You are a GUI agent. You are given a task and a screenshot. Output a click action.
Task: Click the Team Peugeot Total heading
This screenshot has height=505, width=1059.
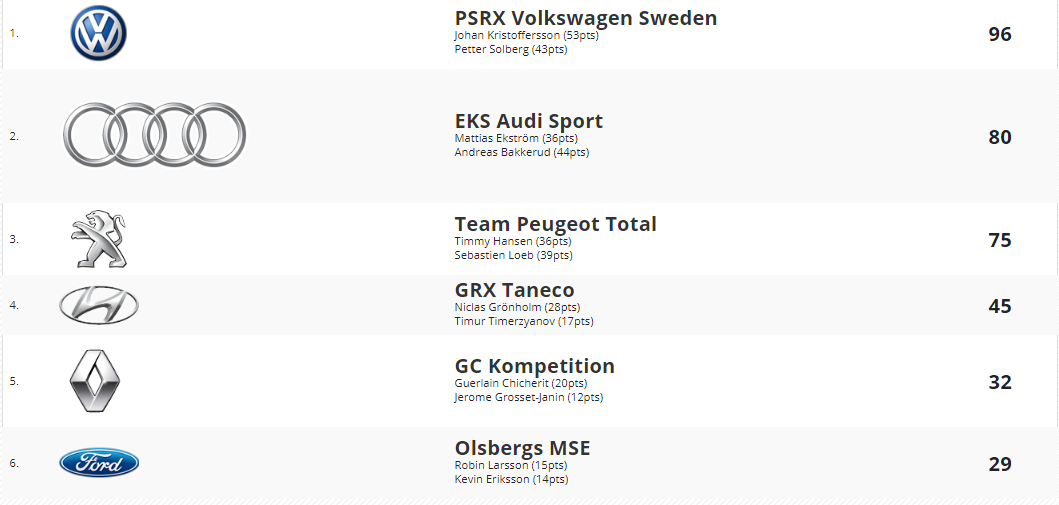555,224
